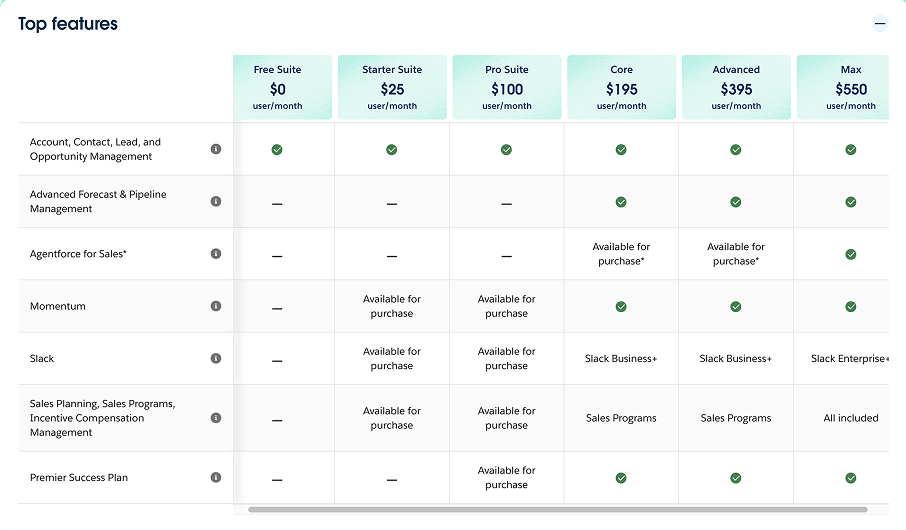Click the 'Premier Success Plan' feature label
This screenshot has width=906, height=530.
point(79,477)
